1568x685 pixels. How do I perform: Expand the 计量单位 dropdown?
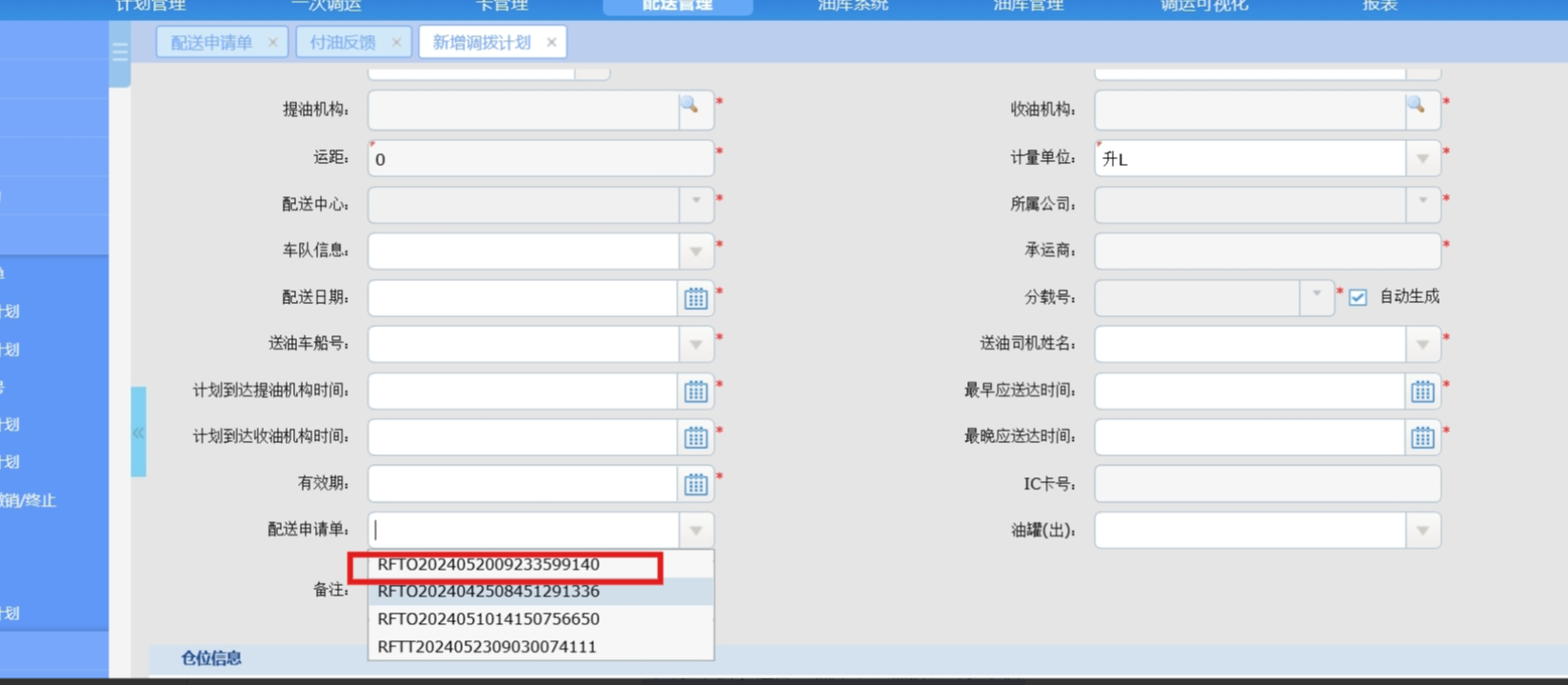[x=1422, y=159]
